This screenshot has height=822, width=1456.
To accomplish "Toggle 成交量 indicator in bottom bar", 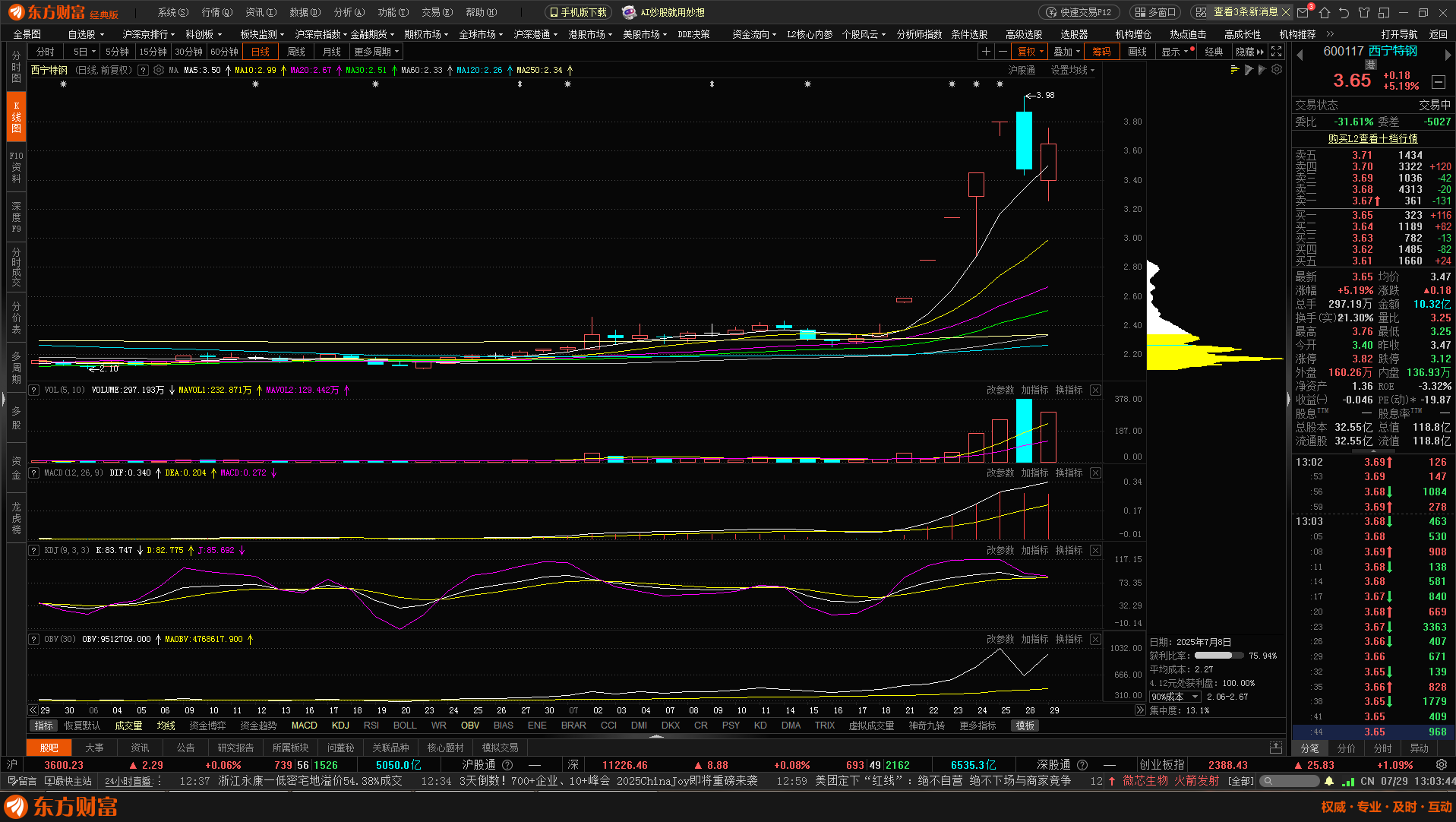I will [x=128, y=726].
